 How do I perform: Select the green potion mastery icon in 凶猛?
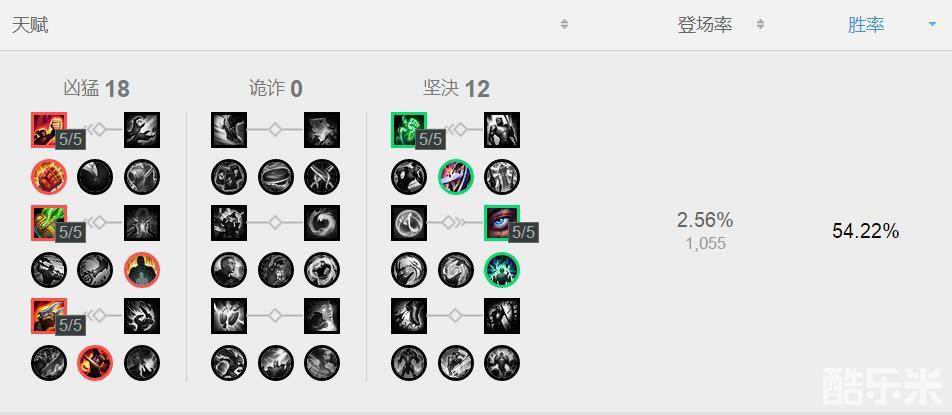(49, 223)
